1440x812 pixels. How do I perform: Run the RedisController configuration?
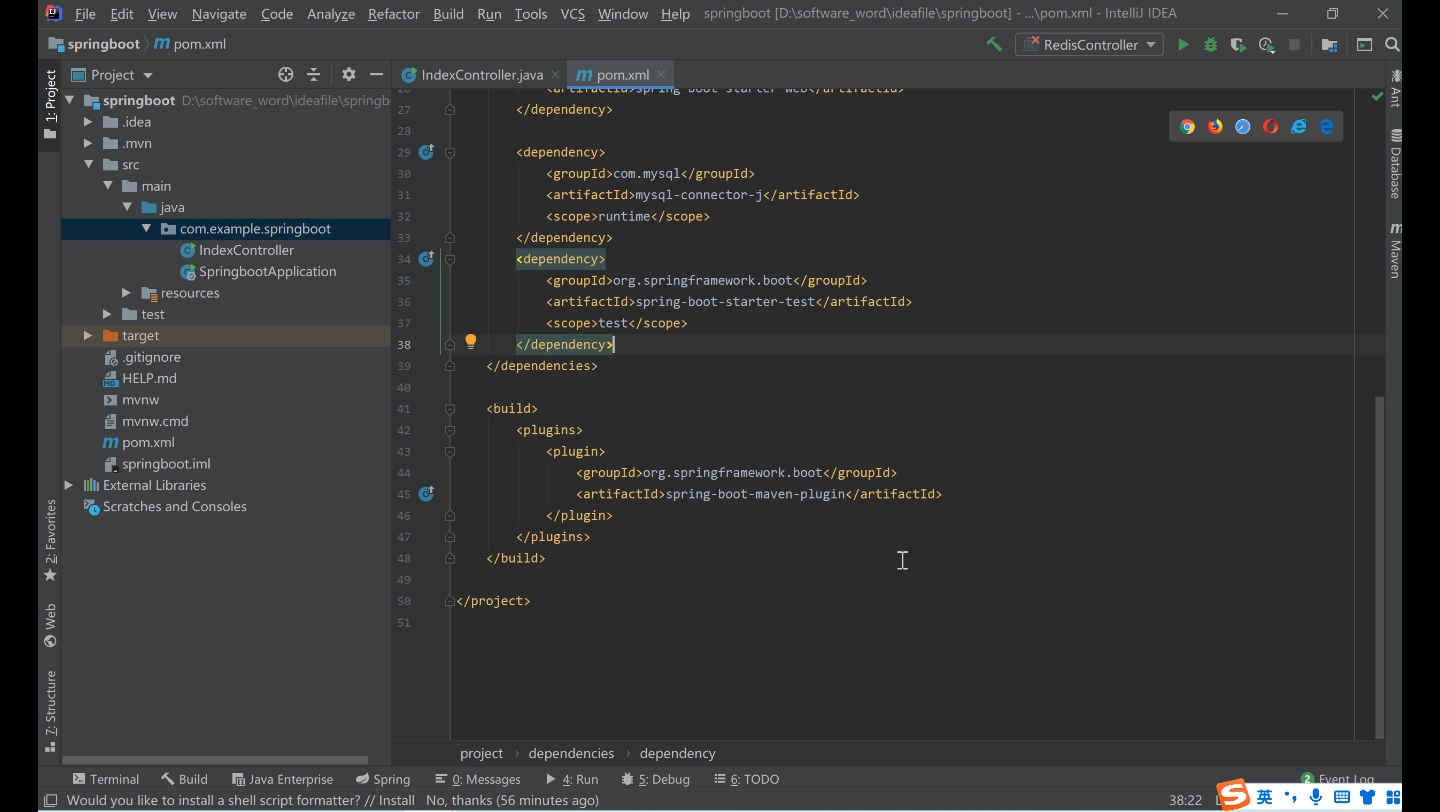(1183, 44)
